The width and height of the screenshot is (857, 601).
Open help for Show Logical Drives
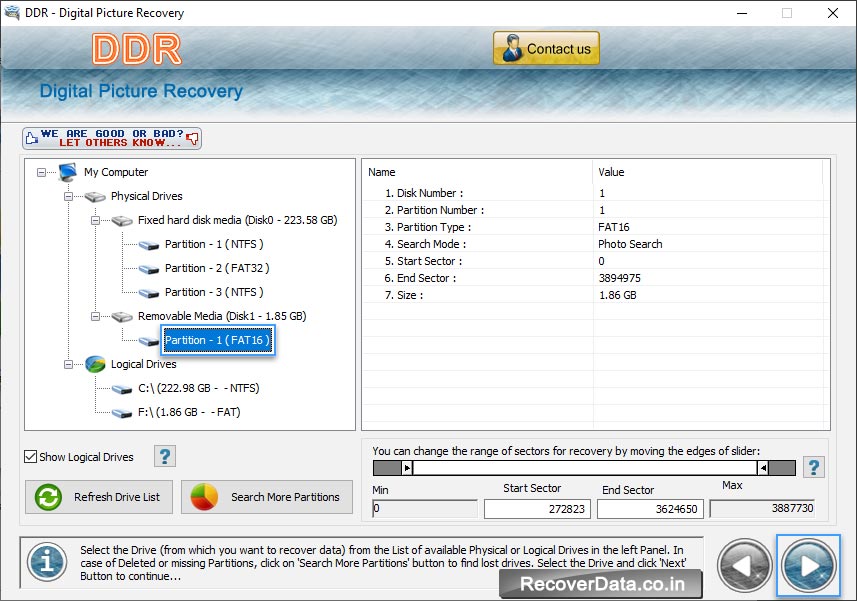[x=165, y=456]
